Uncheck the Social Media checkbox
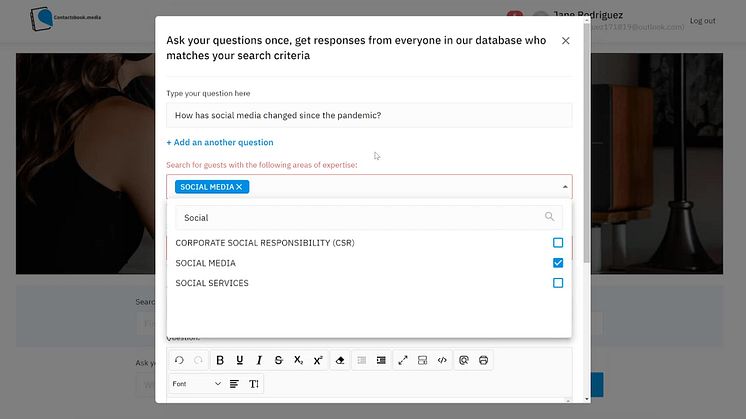Image resolution: width=746 pixels, height=419 pixels. (558, 263)
